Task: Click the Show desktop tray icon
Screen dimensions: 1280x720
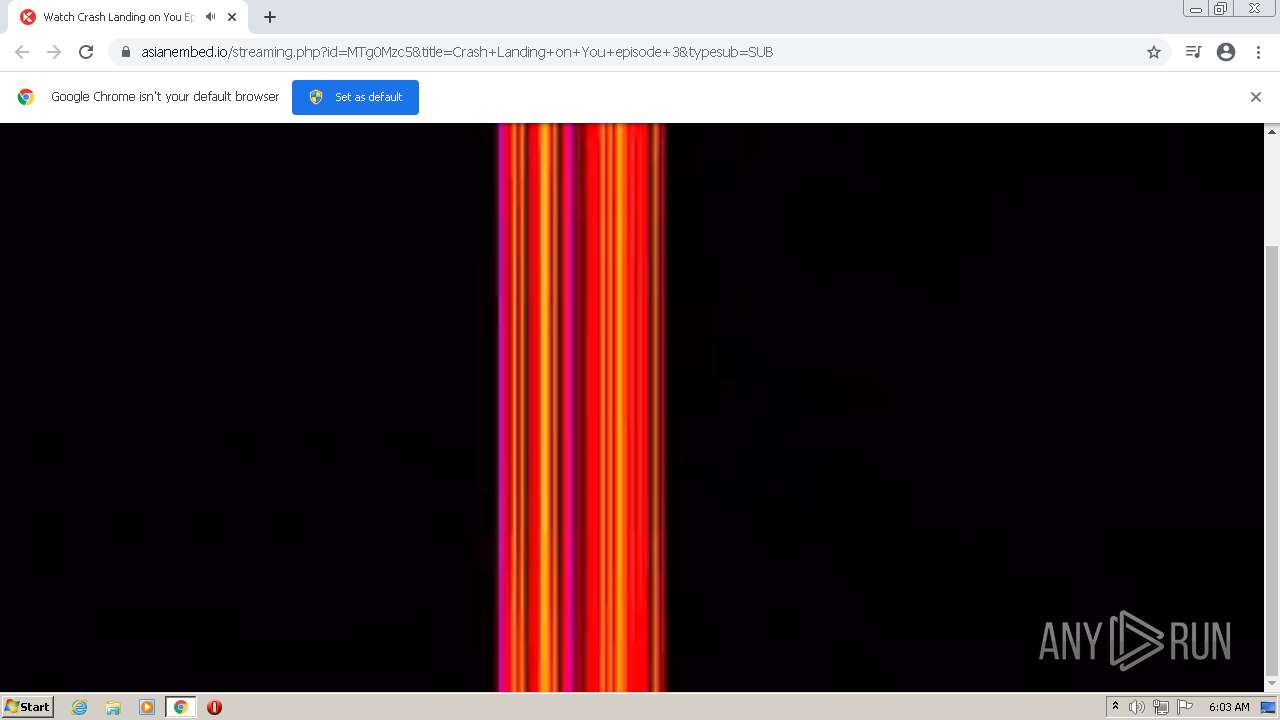Action: [x=1269, y=707]
